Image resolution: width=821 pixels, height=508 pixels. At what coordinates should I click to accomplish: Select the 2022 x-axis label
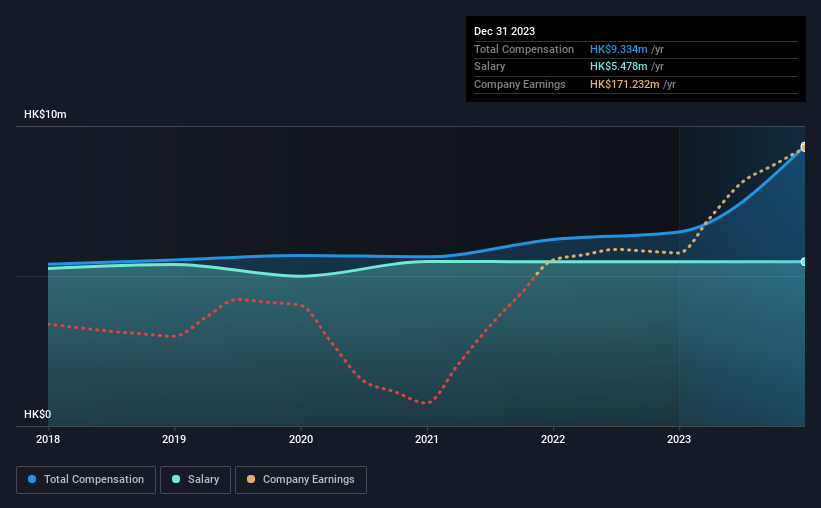tap(553, 439)
